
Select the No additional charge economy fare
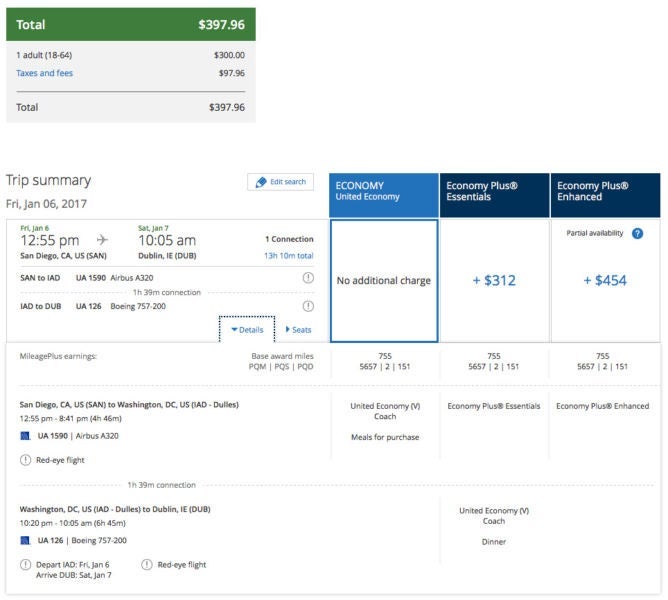click(384, 281)
